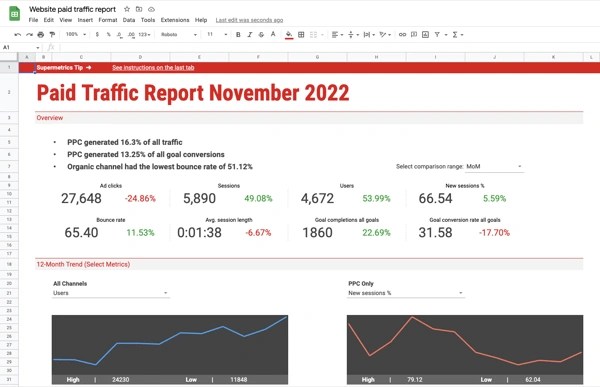600x387 pixels.
Task: Open the Roboto font dropdown
Action: [x=179, y=34]
